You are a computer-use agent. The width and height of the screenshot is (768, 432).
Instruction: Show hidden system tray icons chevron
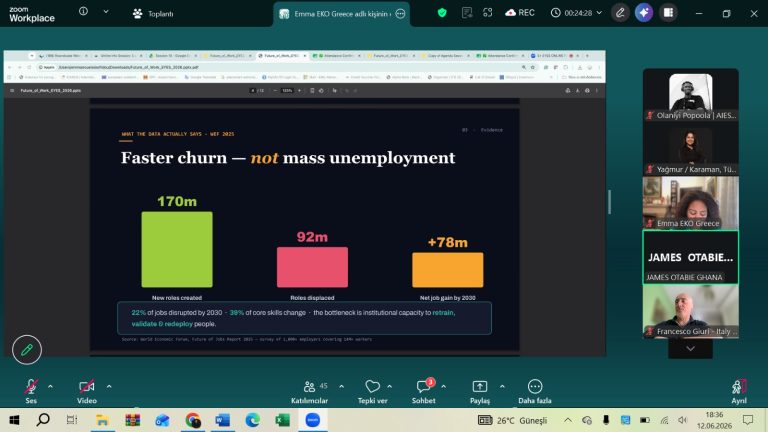(x=568, y=420)
